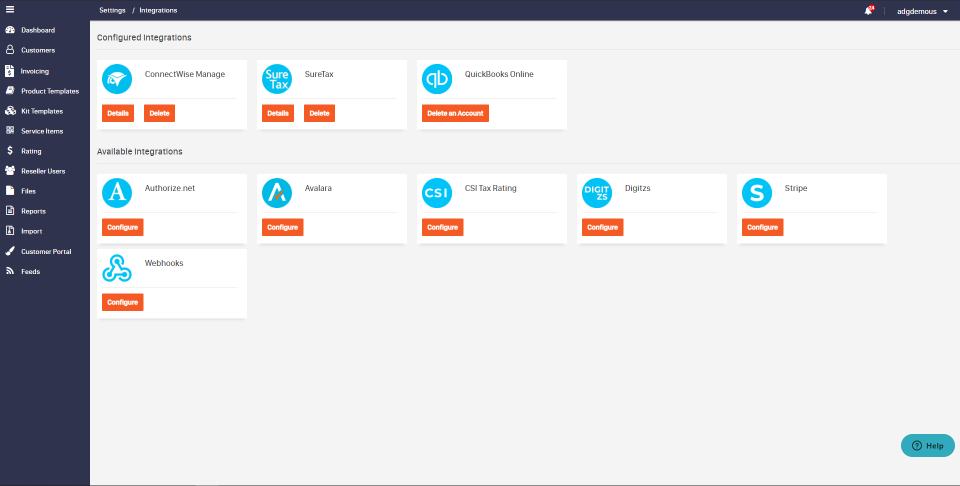Click the Reports sheet icon
960x486 pixels.
point(10,211)
